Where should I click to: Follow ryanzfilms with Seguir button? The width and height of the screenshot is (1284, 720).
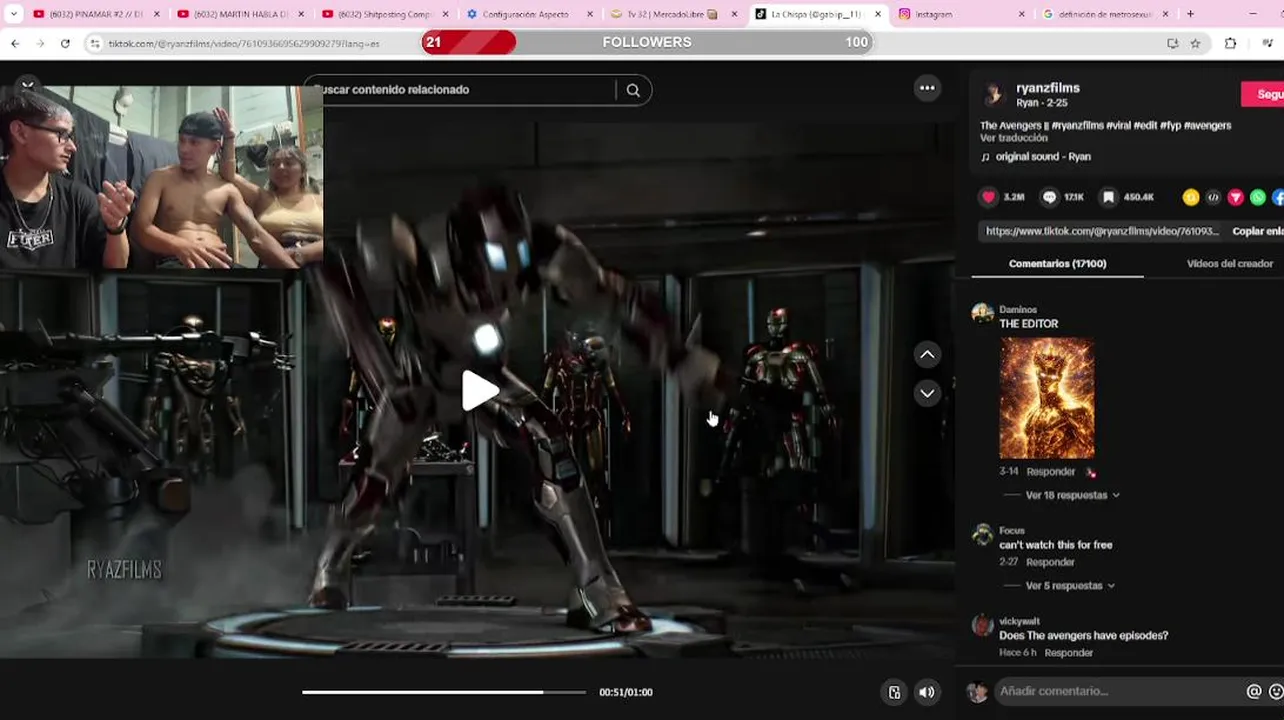1264,94
